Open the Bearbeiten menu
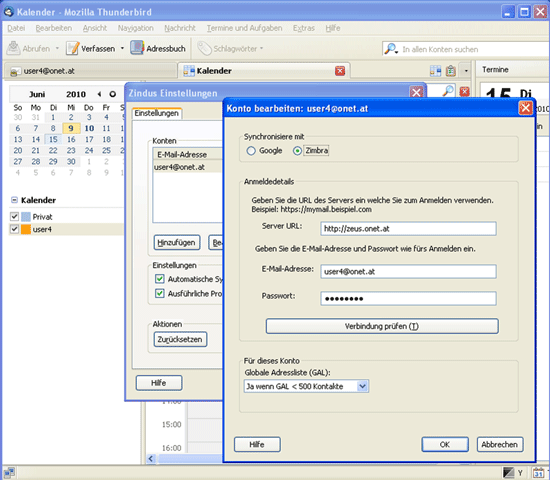 (x=54, y=28)
